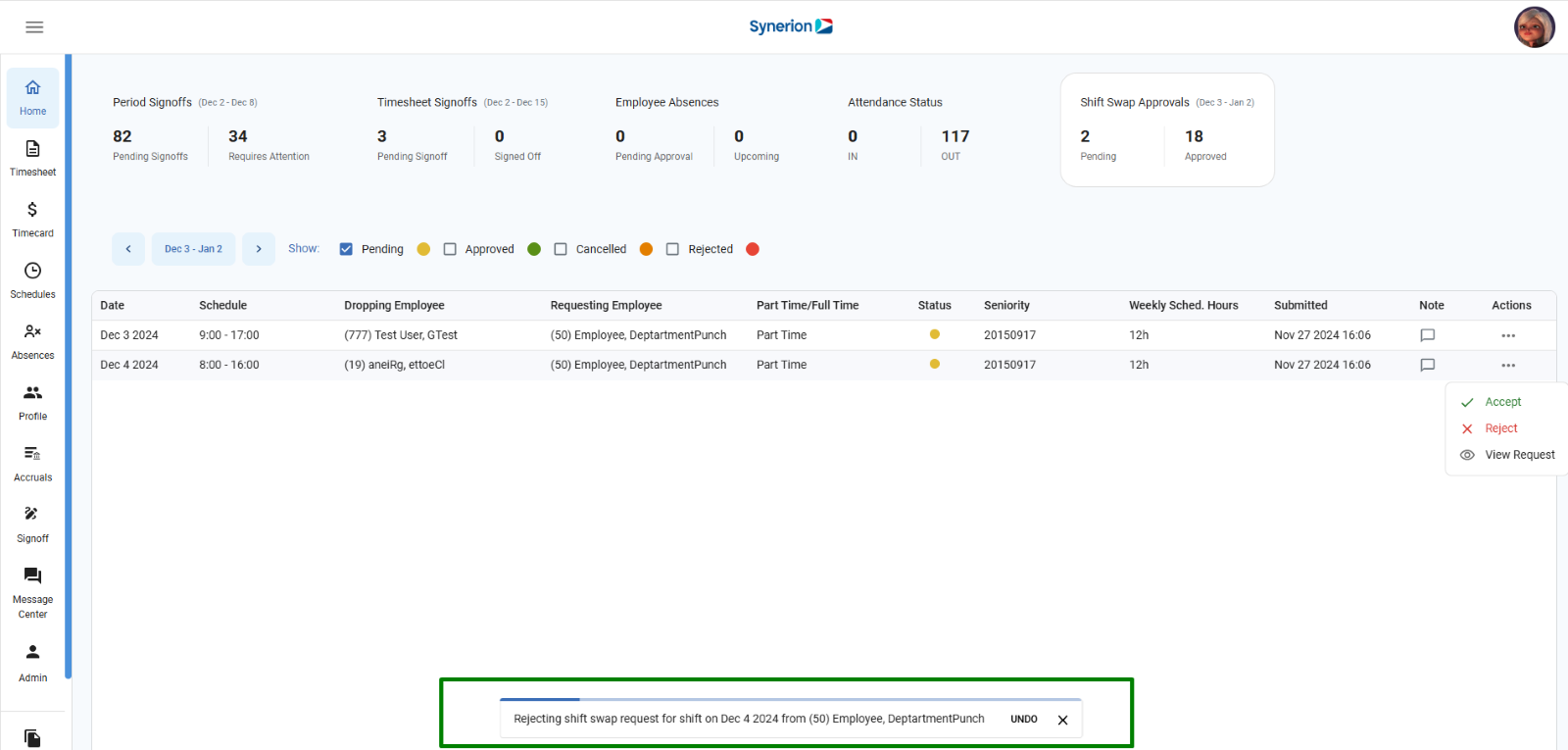The height and width of the screenshot is (750, 1568).
Task: Open Accruals in sidebar
Action: (x=33, y=464)
